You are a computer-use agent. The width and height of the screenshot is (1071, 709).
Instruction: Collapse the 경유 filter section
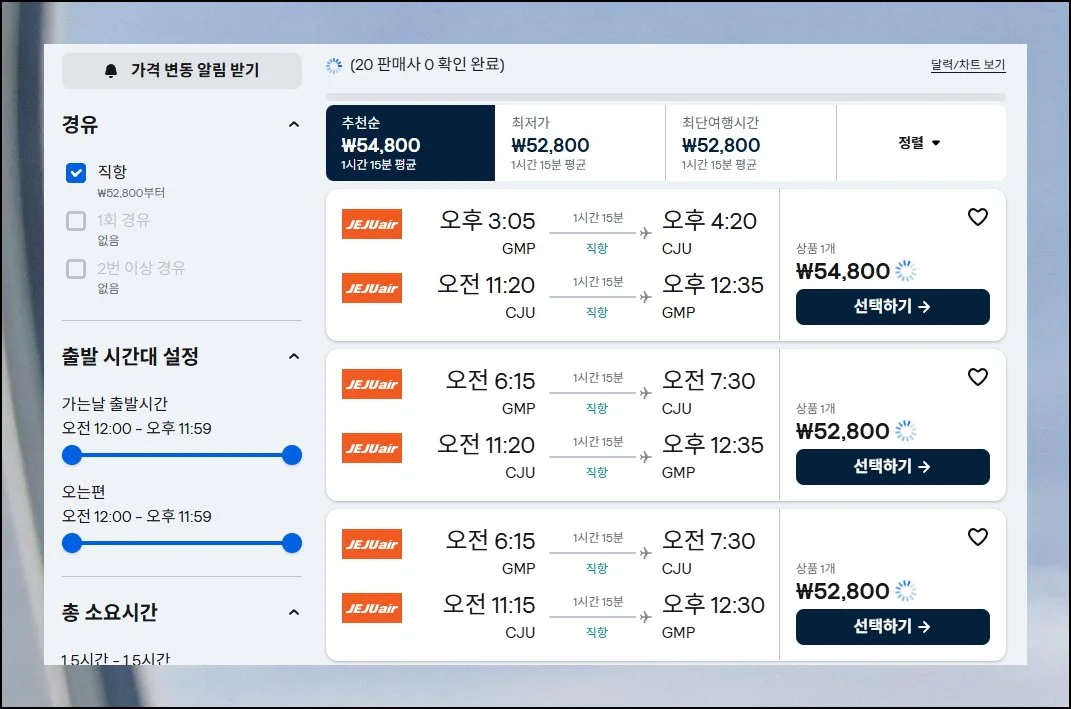[293, 125]
